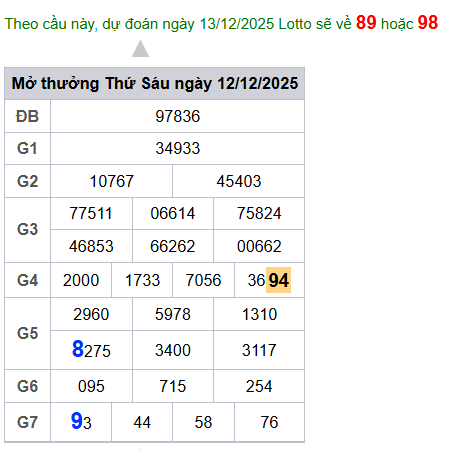Viewport: 463px width, 450px height.
Task: Select the G6 row label
Action: click(27, 386)
